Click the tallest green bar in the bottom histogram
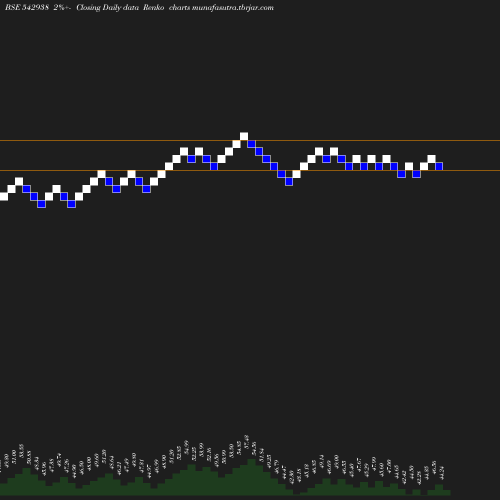 click(251, 477)
